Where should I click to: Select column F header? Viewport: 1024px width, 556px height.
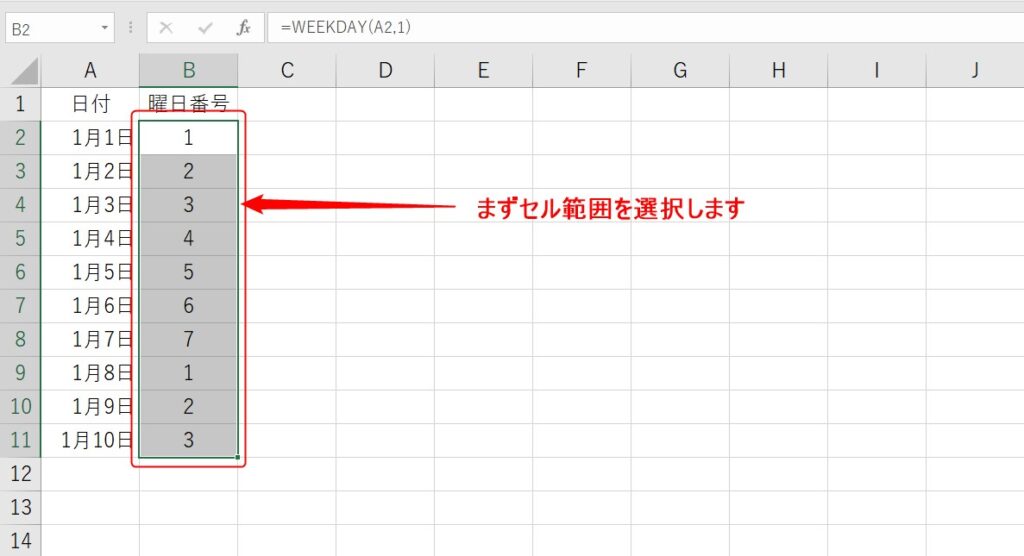(x=581, y=71)
